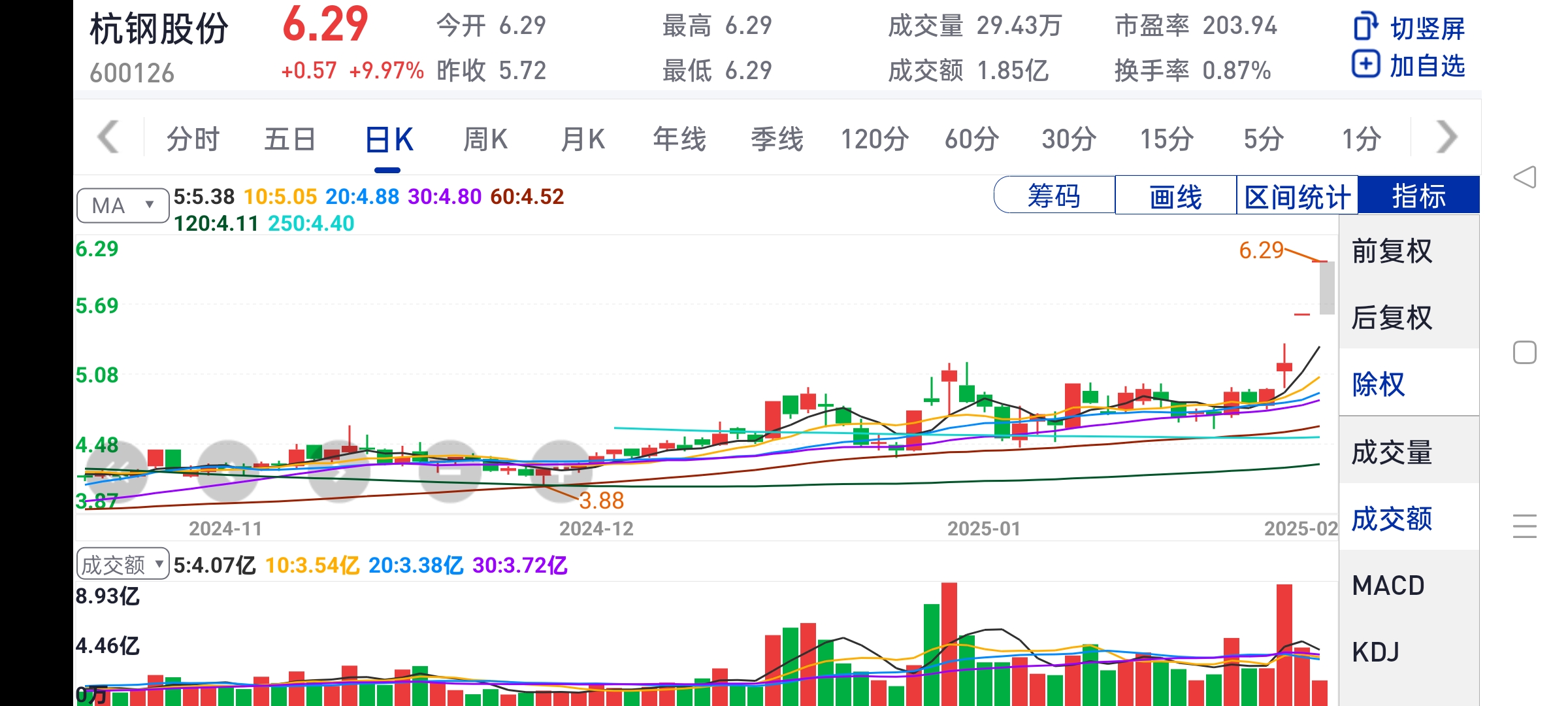Viewport: 1568px width, 706px height.
Task: Tap the gray scroll handle at chart right edge
Action: 1327,288
